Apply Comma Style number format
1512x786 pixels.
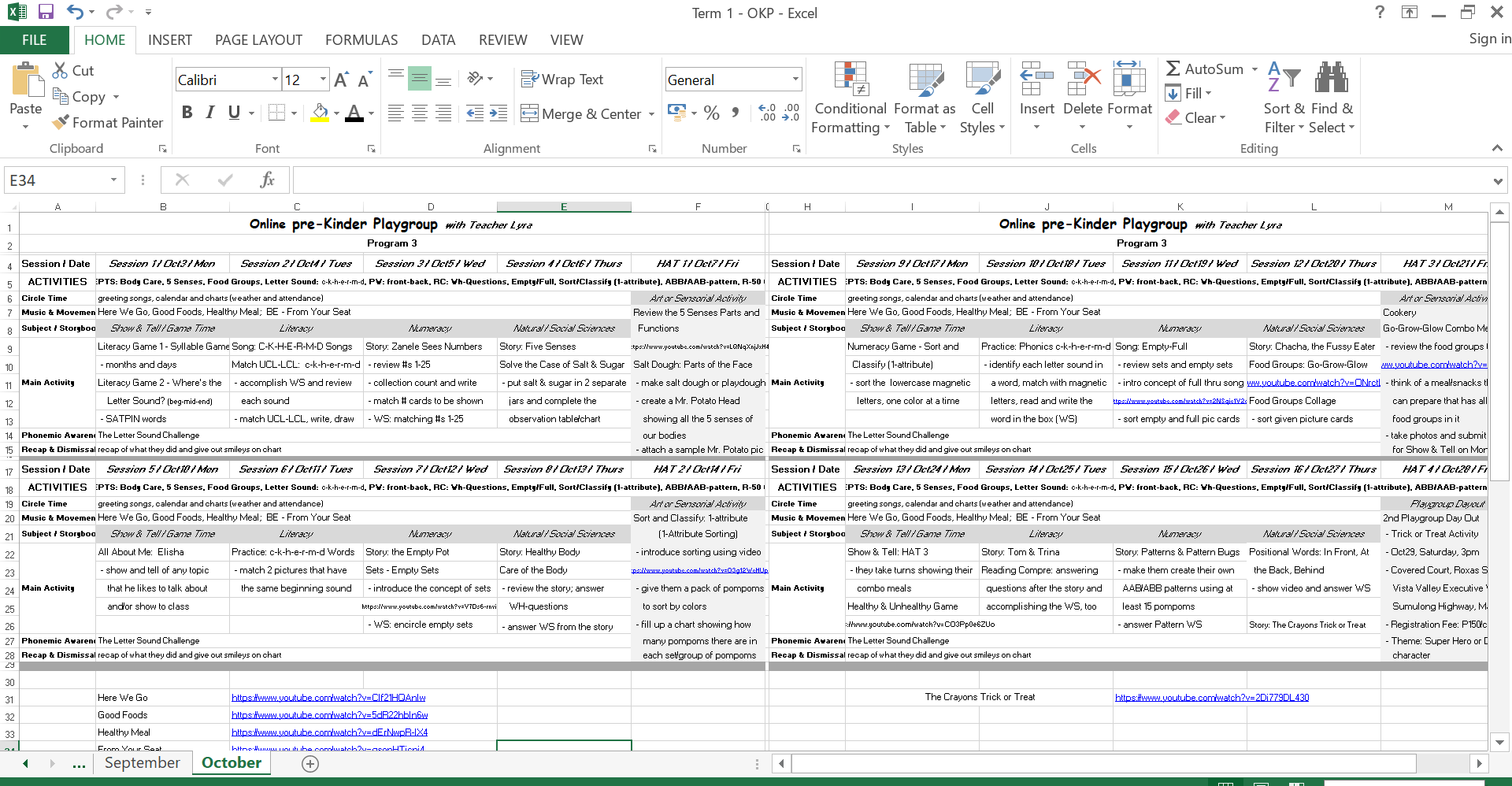point(735,113)
